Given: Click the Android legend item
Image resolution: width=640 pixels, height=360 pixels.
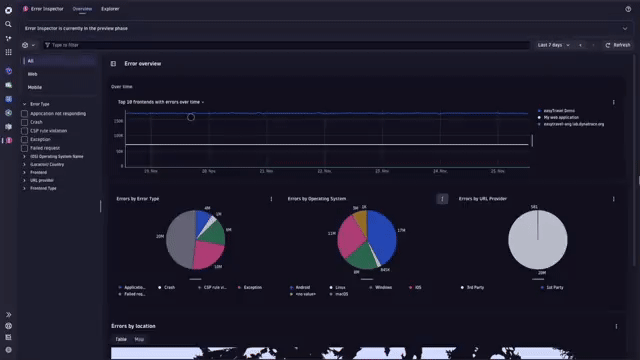Looking at the screenshot, I should 300,288.
